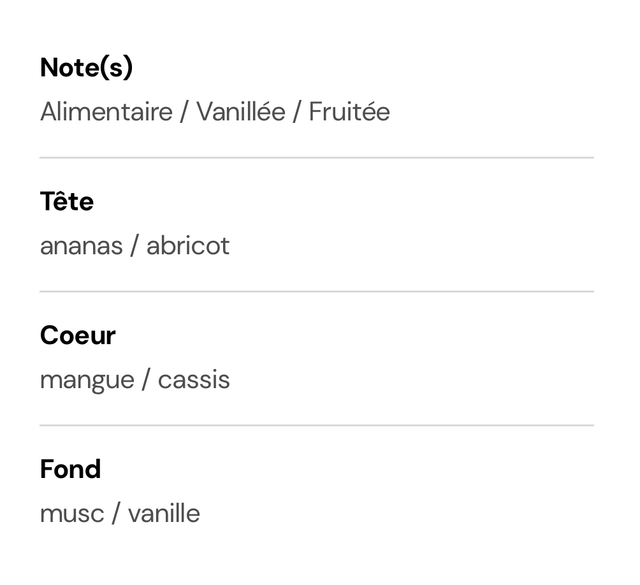
Task: Select the ananas top note
Action: (82, 246)
